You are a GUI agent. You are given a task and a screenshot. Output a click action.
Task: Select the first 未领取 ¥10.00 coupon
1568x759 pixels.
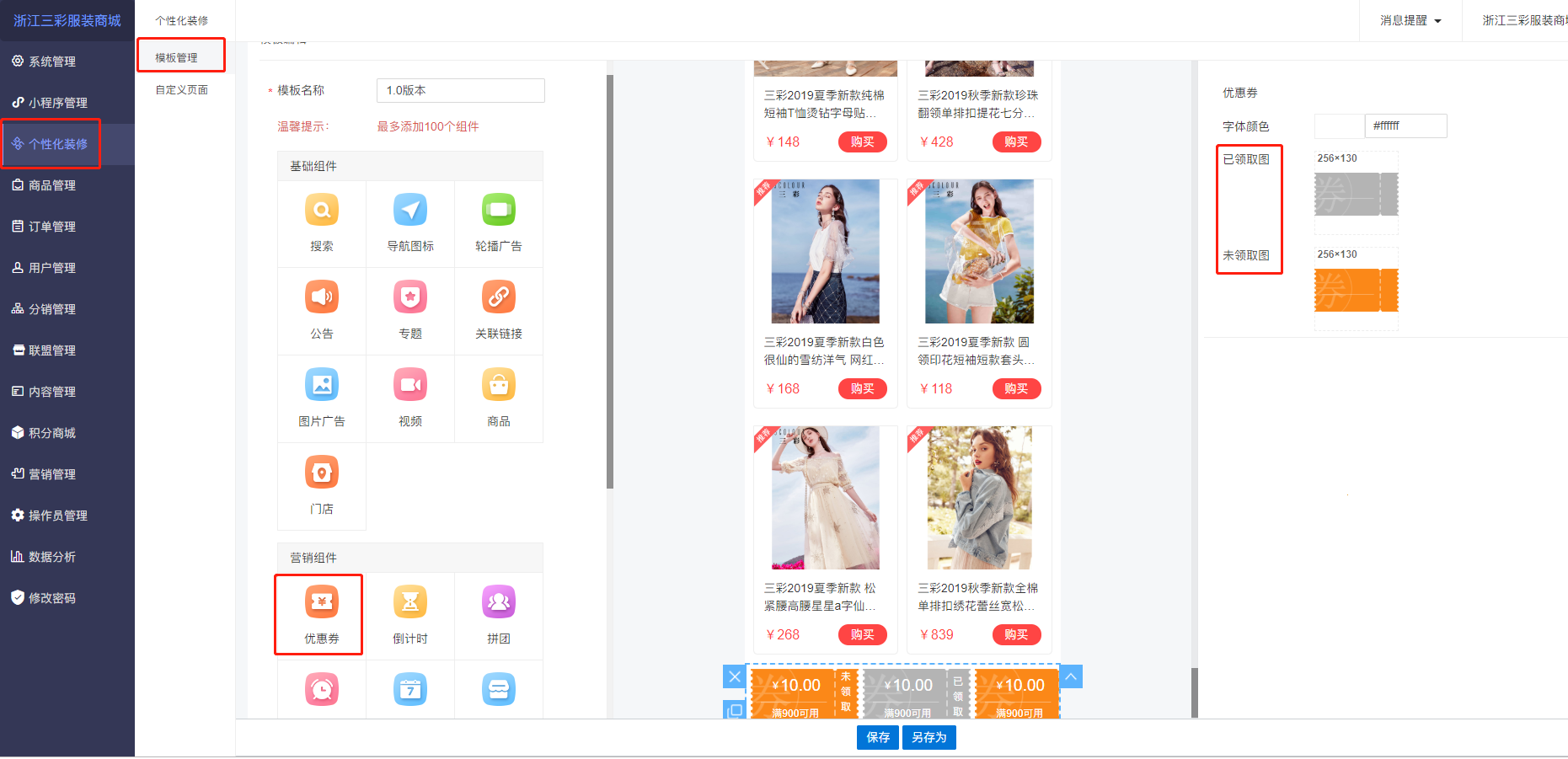click(x=804, y=694)
